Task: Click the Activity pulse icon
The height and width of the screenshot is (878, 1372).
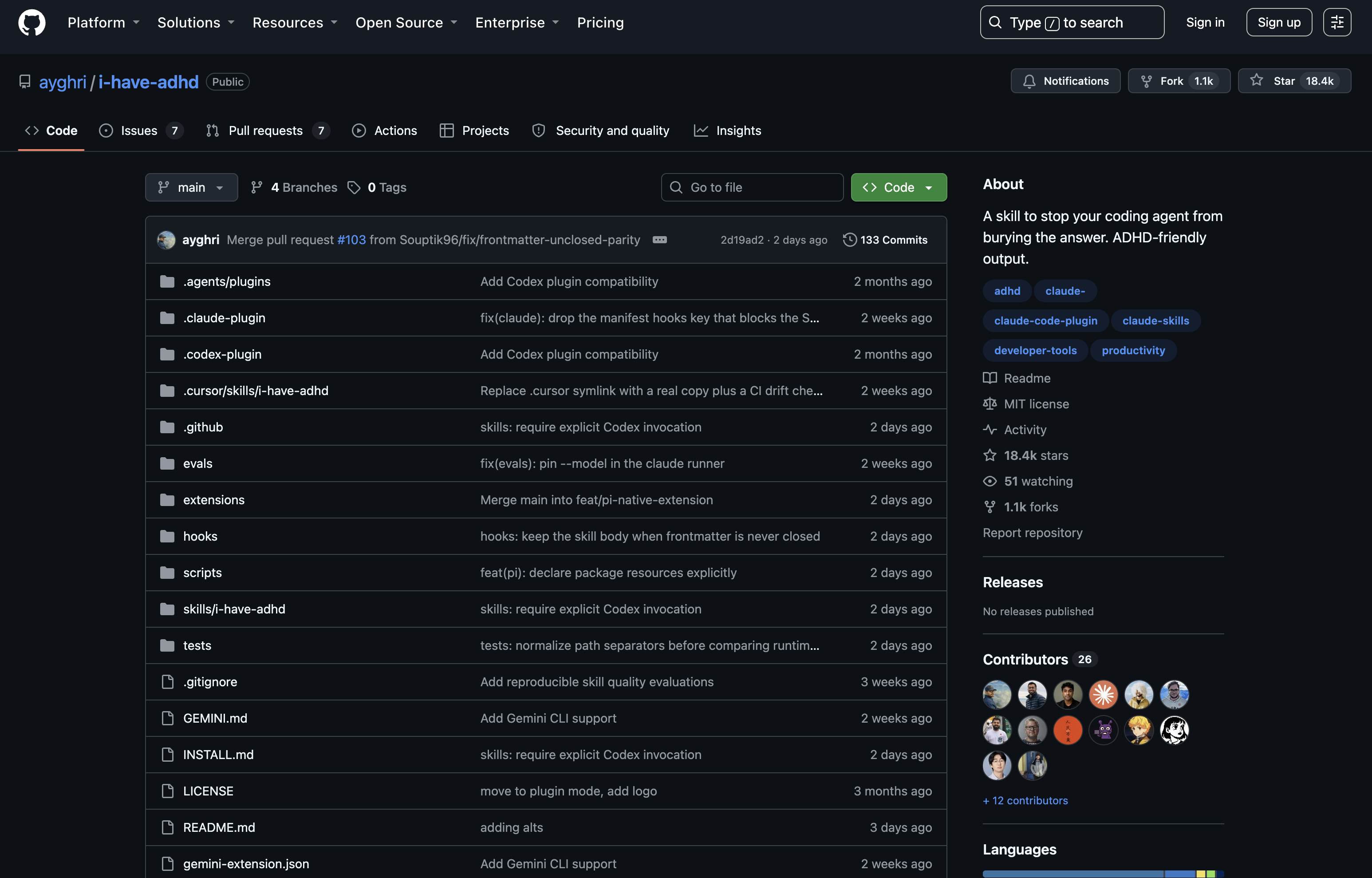Action: click(990, 429)
